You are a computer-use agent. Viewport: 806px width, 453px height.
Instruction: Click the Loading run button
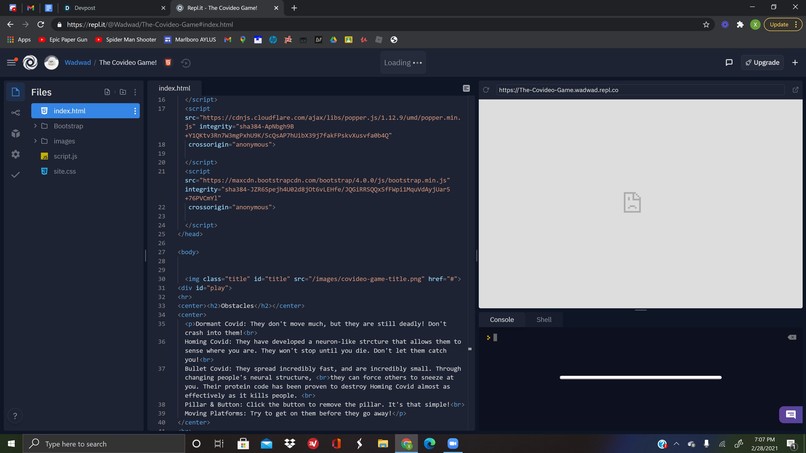[403, 63]
